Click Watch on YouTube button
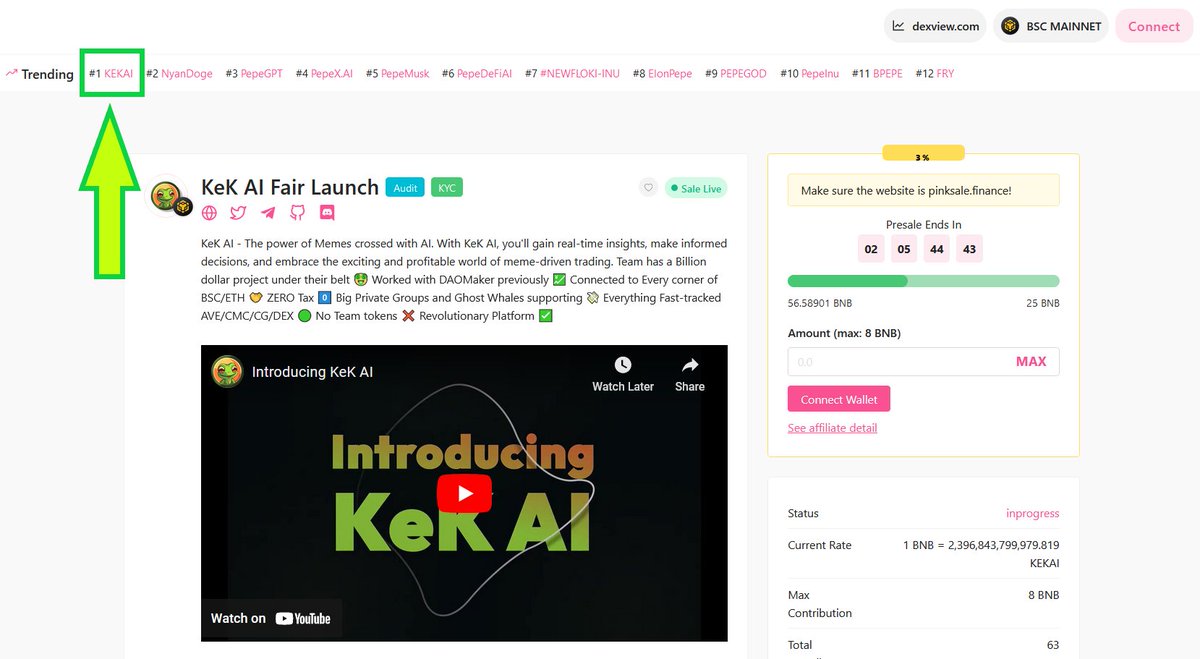This screenshot has width=1200, height=659. pyautogui.click(x=271, y=618)
